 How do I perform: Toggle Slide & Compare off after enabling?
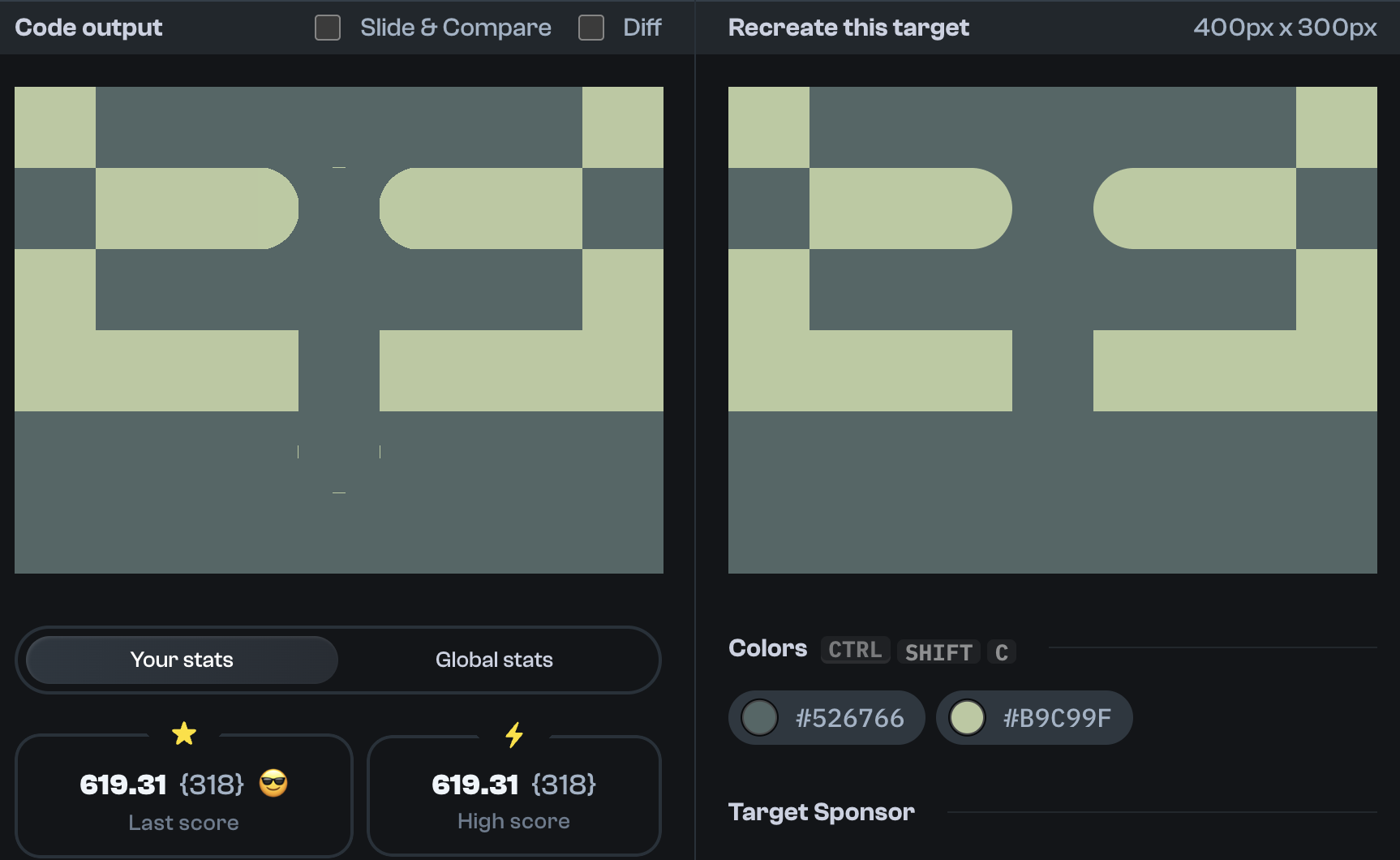point(328,27)
